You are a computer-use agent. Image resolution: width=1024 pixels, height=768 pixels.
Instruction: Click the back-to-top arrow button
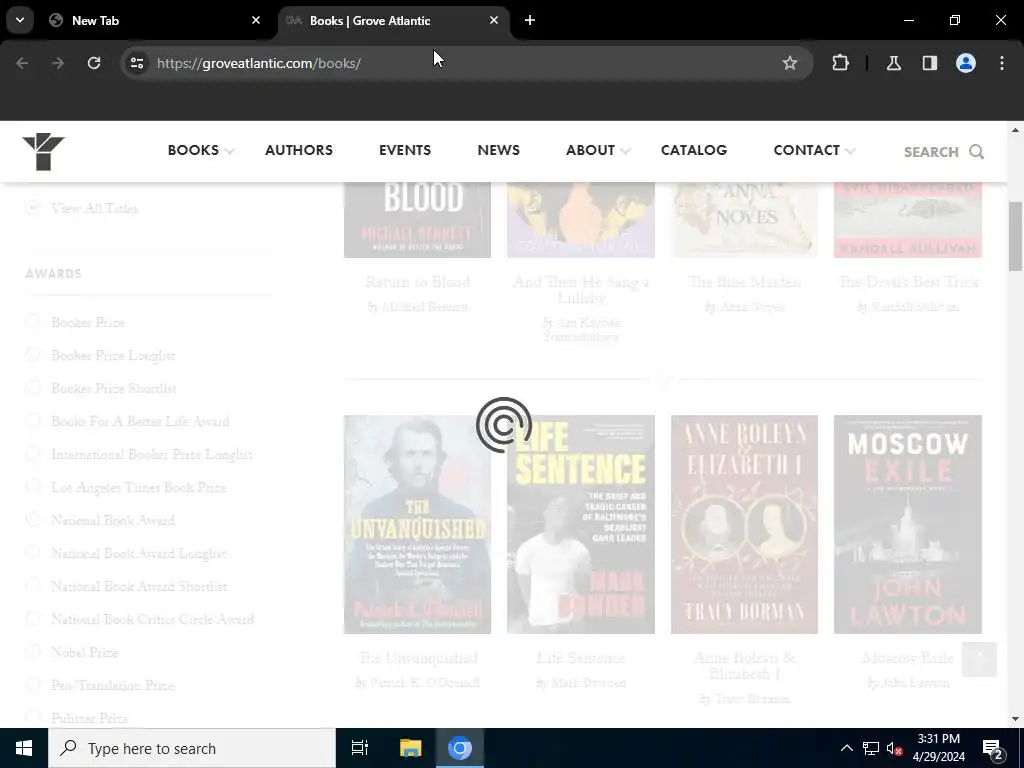[980, 659]
